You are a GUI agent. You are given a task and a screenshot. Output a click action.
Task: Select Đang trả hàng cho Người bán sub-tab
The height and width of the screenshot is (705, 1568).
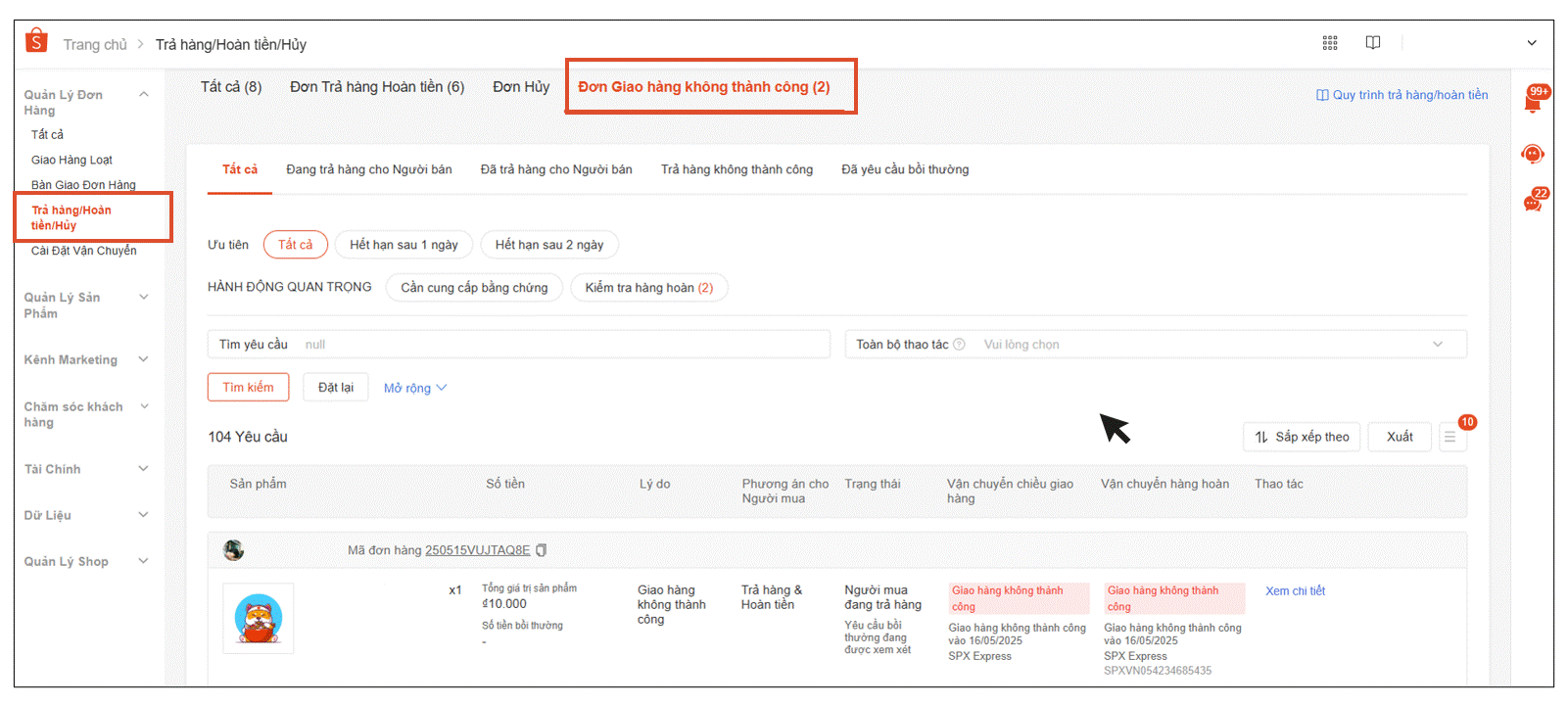click(369, 169)
